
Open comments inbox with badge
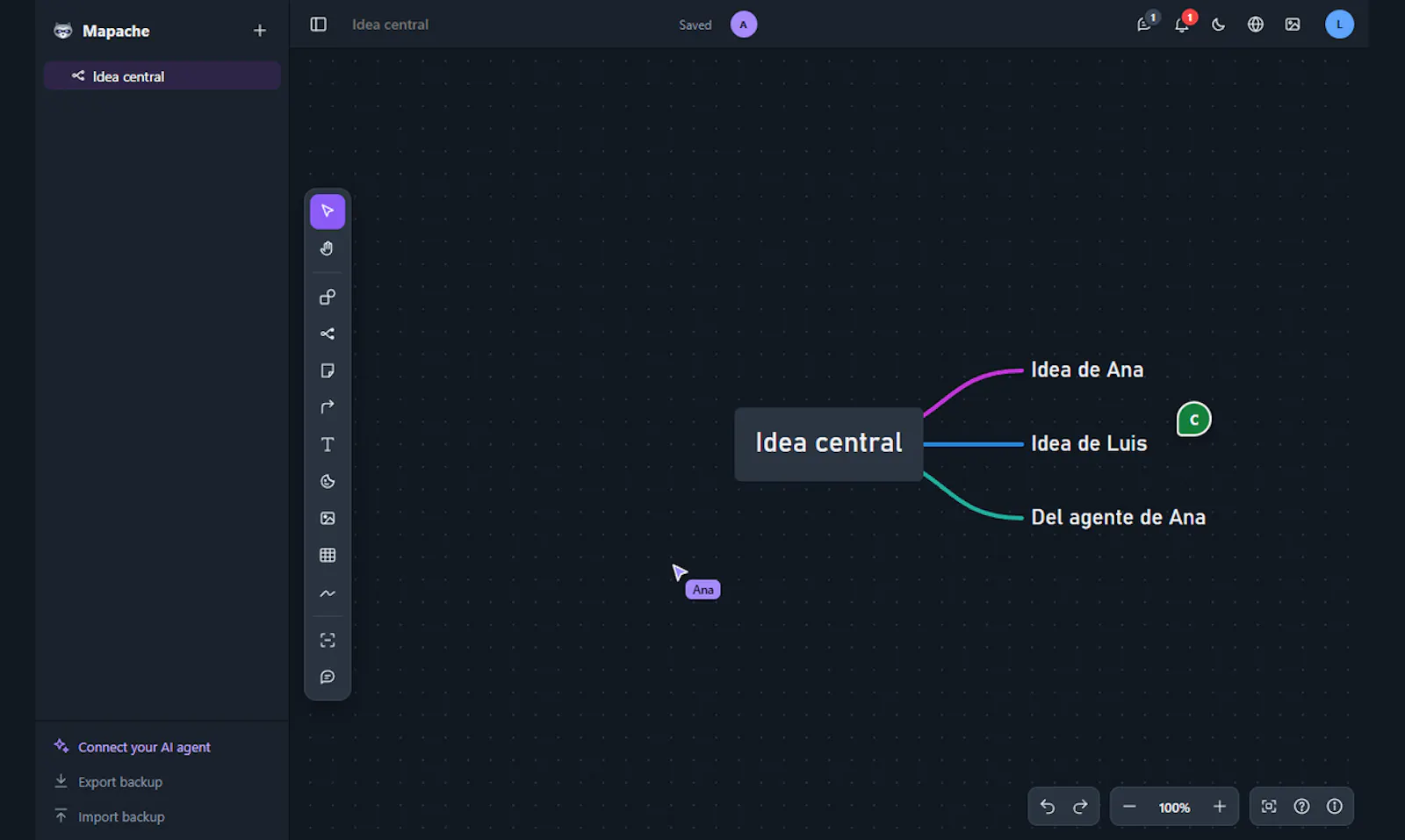pos(1145,25)
